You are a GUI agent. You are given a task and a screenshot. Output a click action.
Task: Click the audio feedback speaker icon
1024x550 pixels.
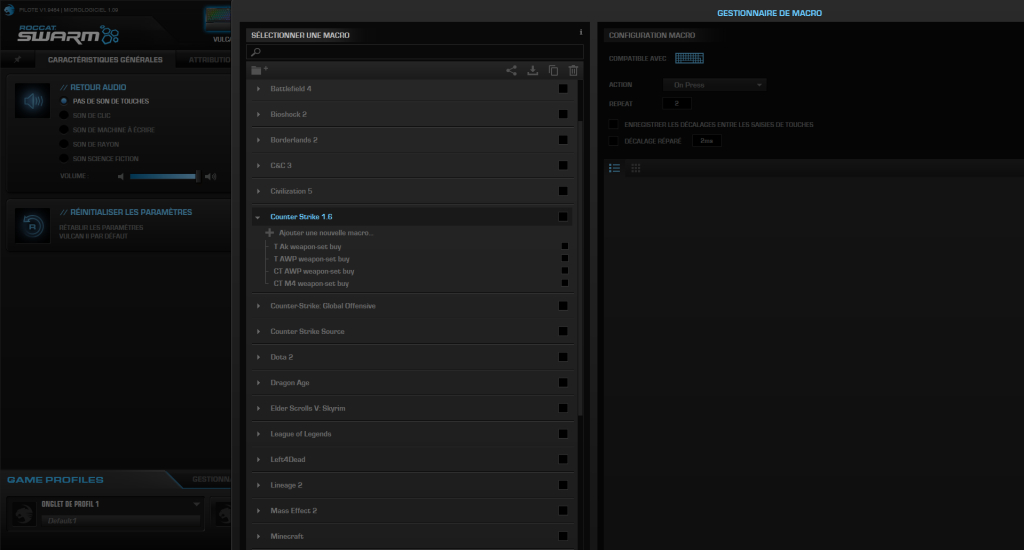pos(33,101)
